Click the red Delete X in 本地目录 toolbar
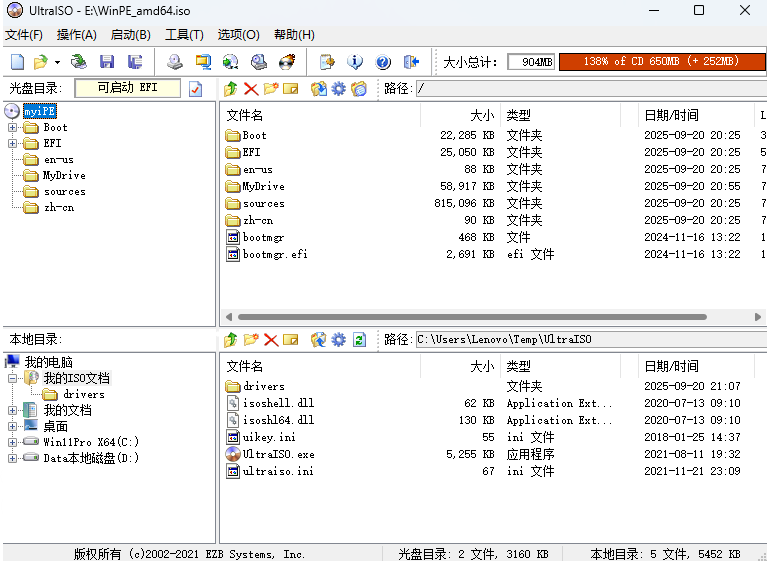The height and width of the screenshot is (561, 767). tap(271, 339)
